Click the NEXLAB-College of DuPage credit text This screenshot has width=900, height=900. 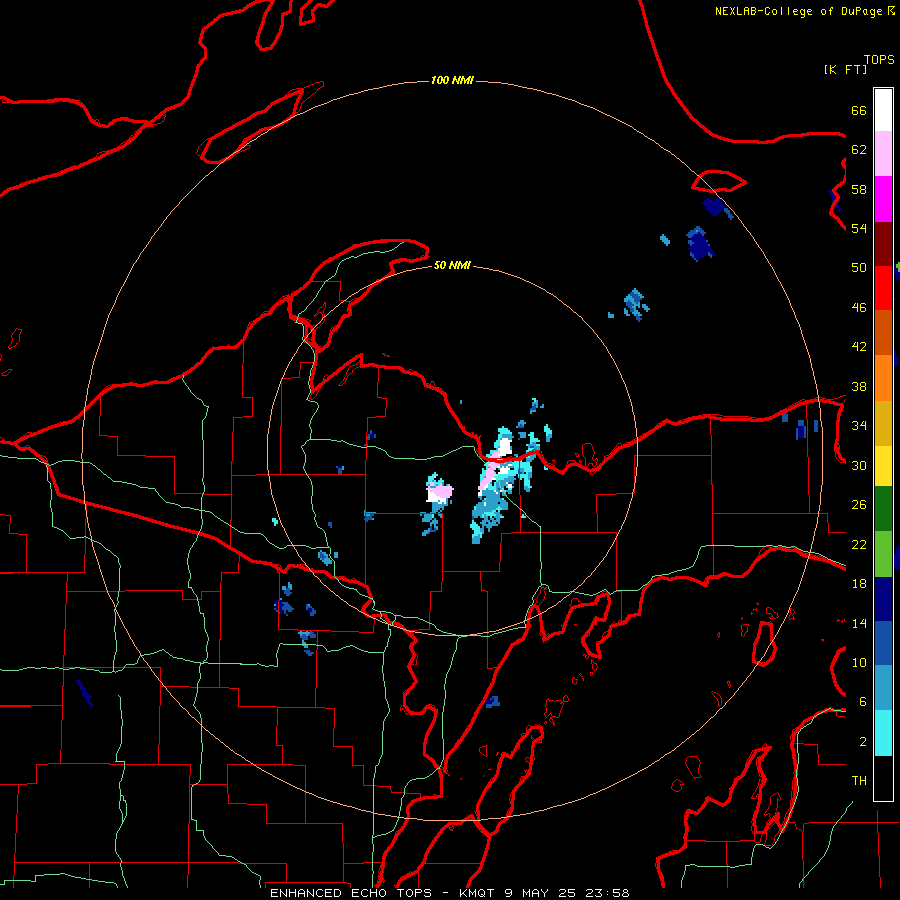coord(804,11)
